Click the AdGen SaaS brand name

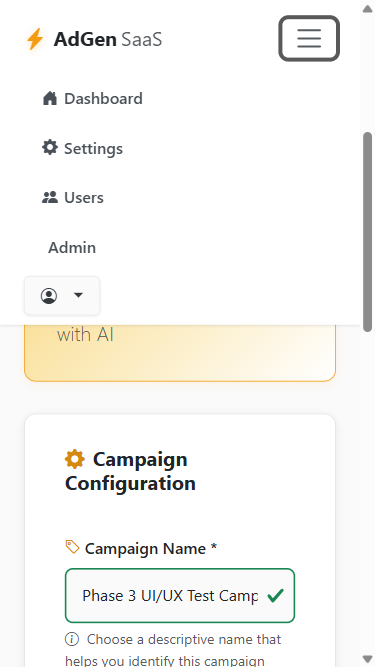pyautogui.click(x=108, y=40)
